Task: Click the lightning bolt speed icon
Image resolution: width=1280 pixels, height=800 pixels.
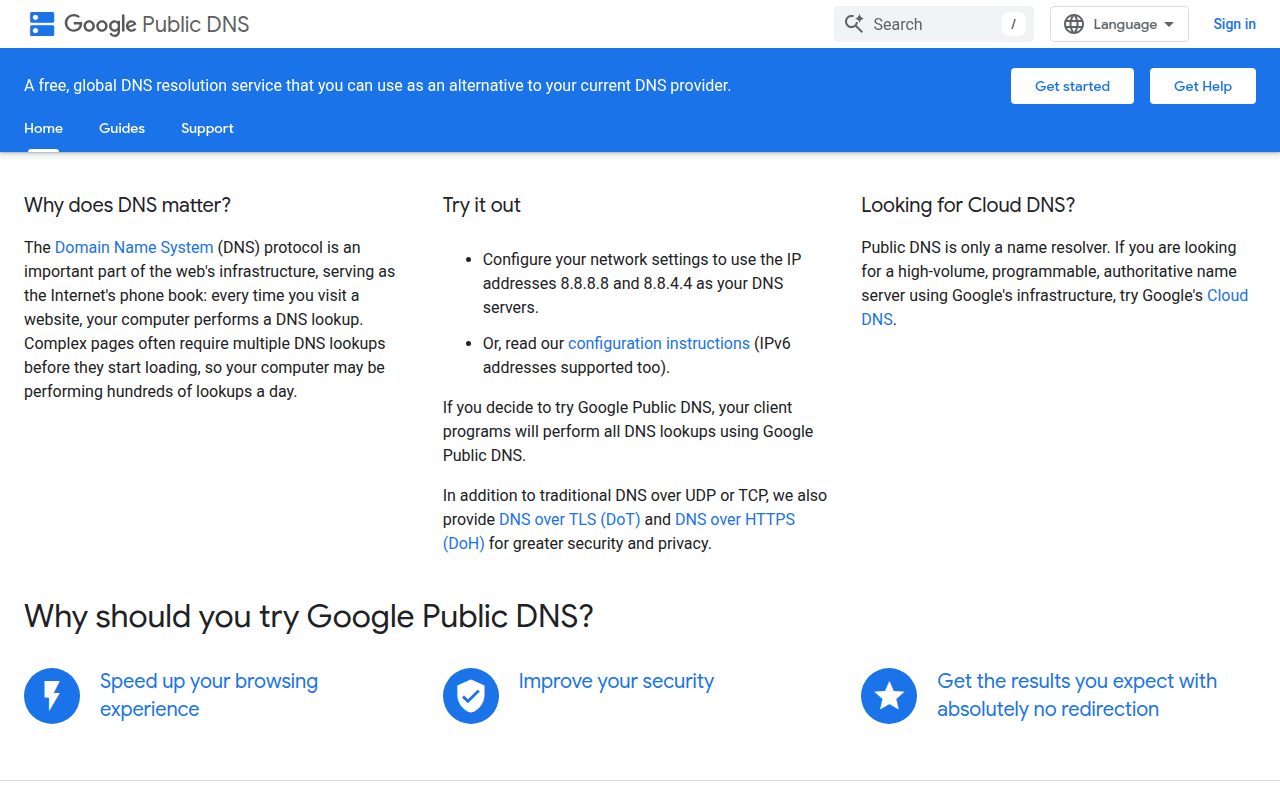Action: (52, 696)
